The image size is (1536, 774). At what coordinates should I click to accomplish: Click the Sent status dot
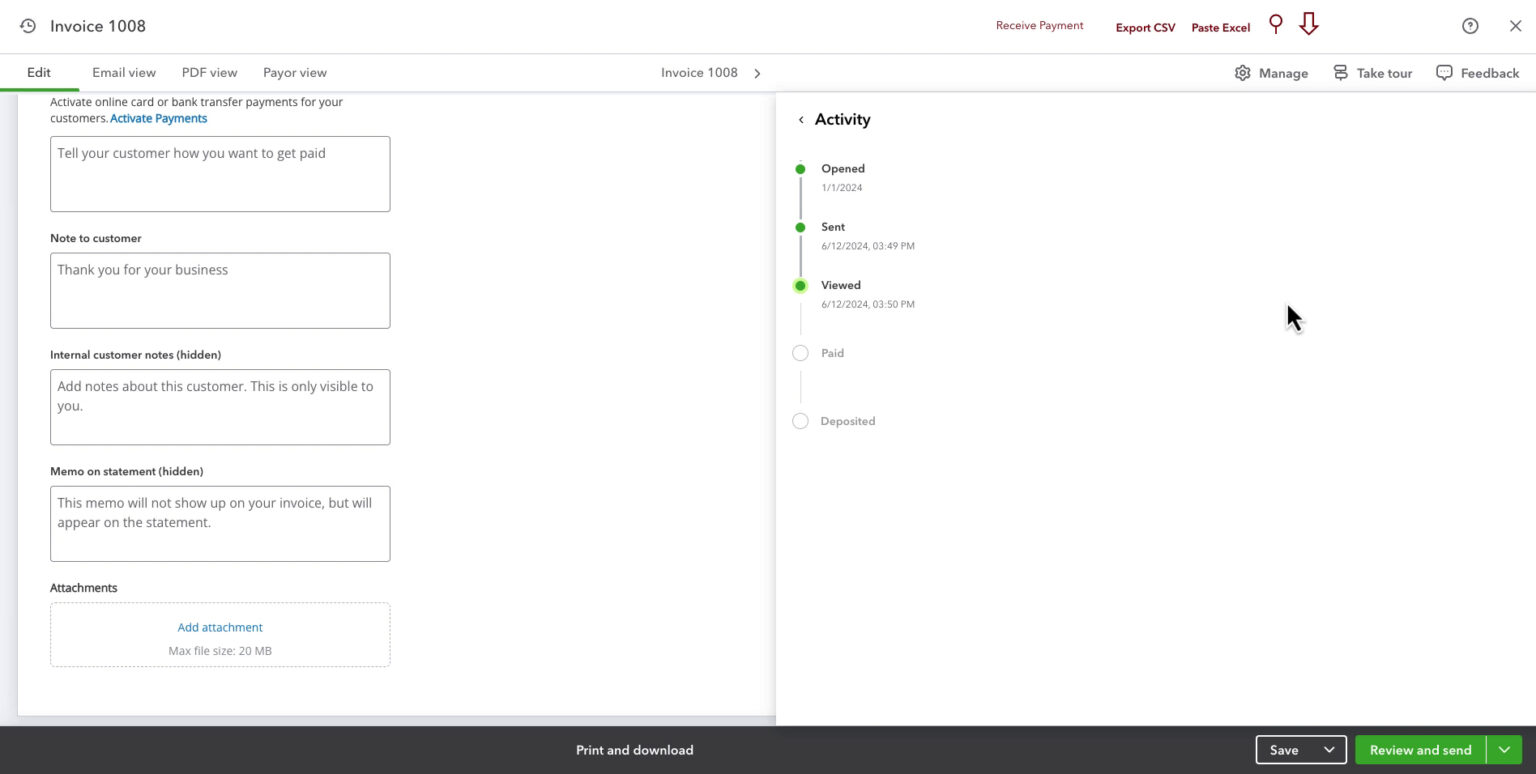click(x=800, y=227)
